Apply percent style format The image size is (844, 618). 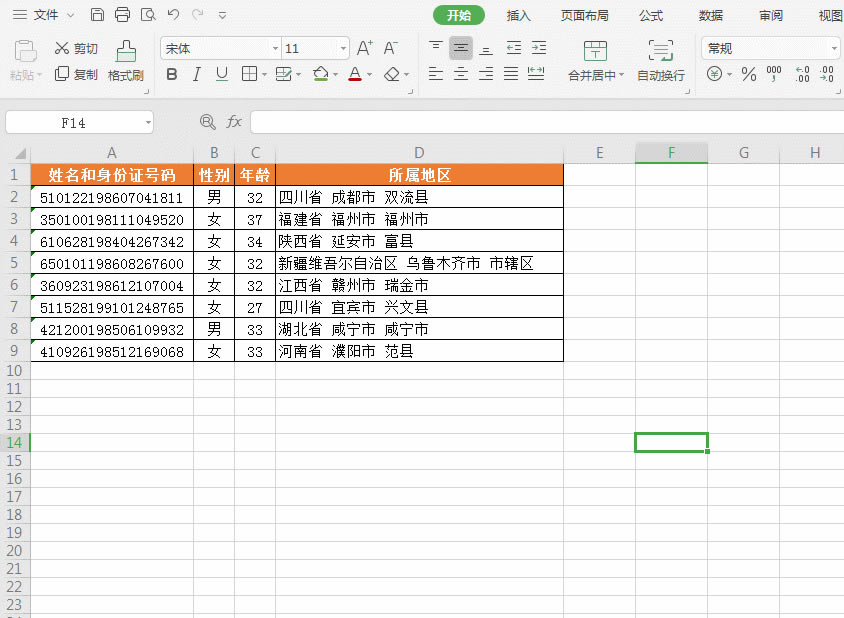click(749, 74)
